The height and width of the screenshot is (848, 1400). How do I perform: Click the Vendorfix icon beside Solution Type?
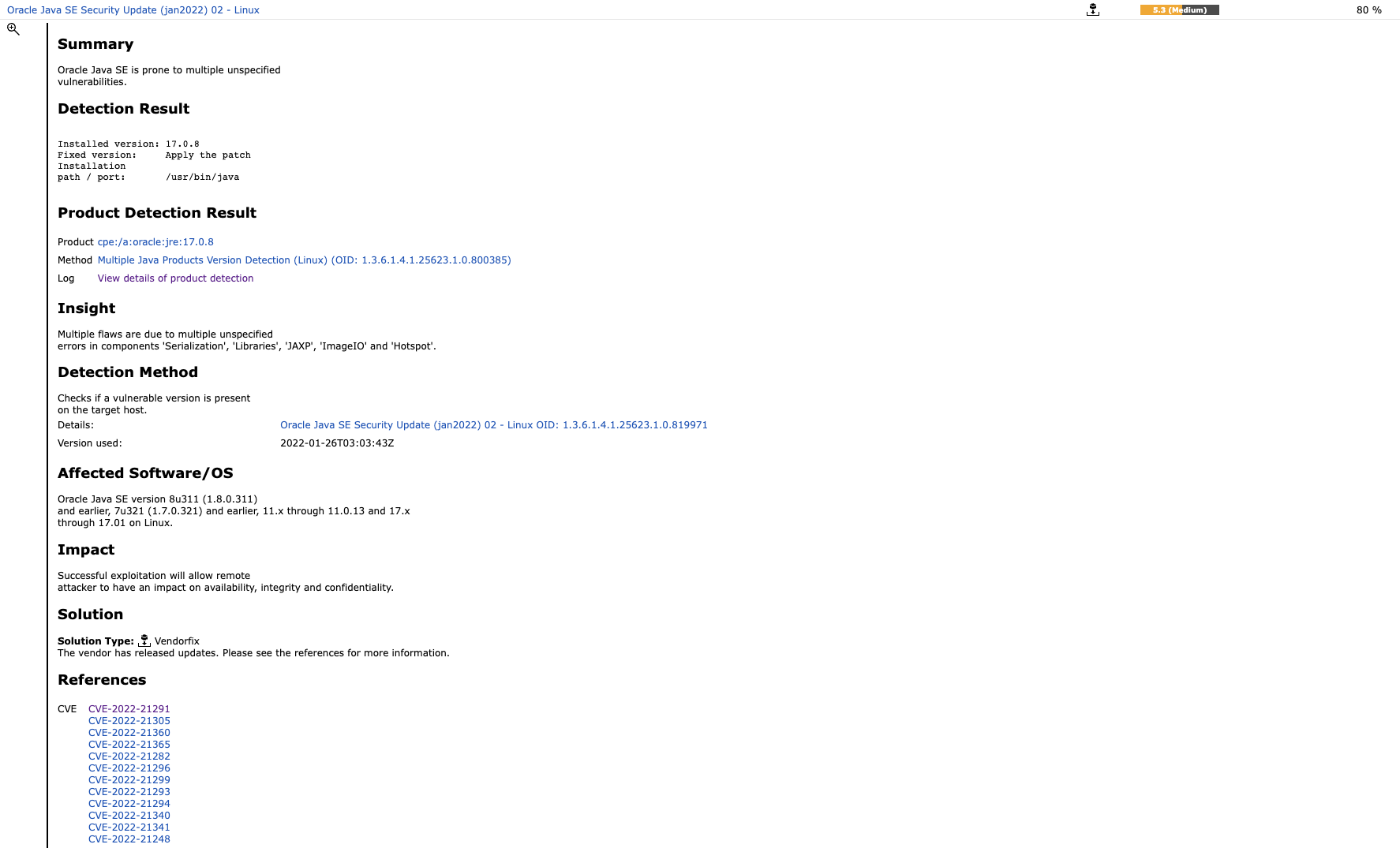144,641
